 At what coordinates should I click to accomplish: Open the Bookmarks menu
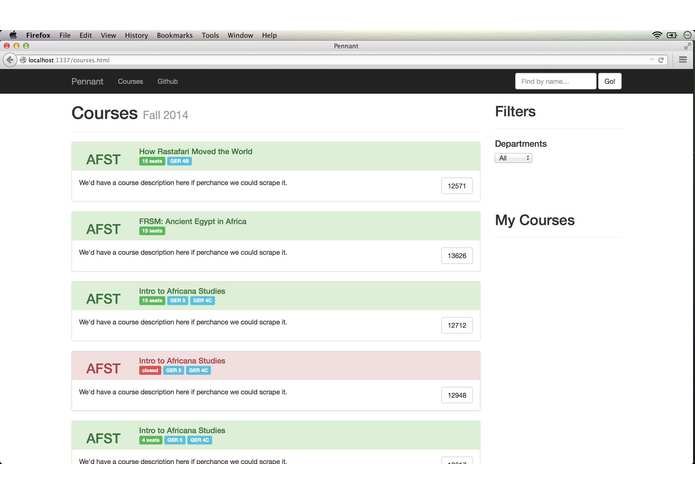(x=175, y=35)
